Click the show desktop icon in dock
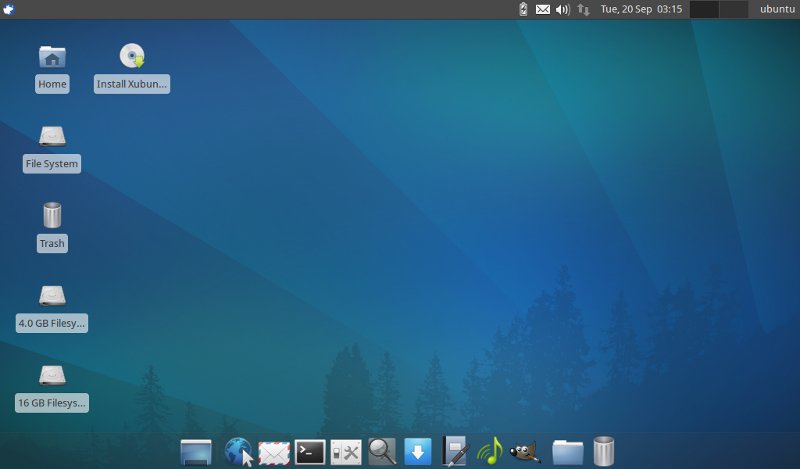Image resolution: width=800 pixels, height=469 pixels. 196,452
